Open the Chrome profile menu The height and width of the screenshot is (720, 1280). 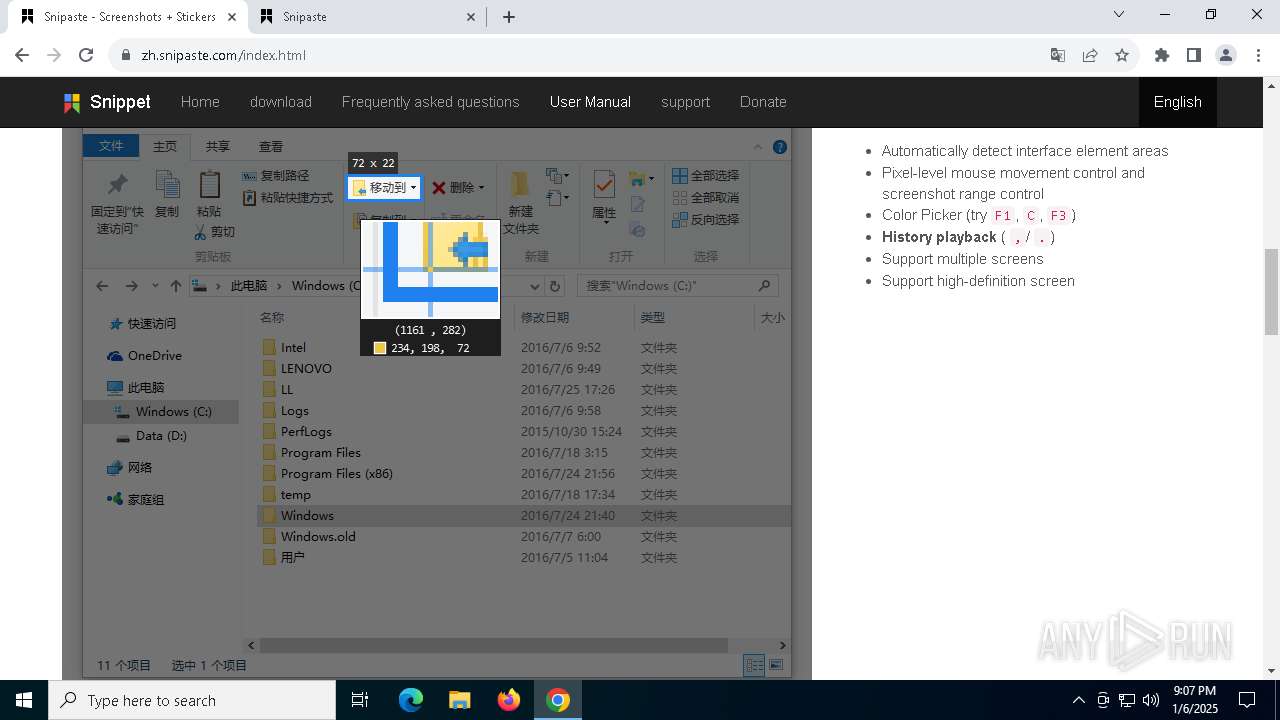1226,55
